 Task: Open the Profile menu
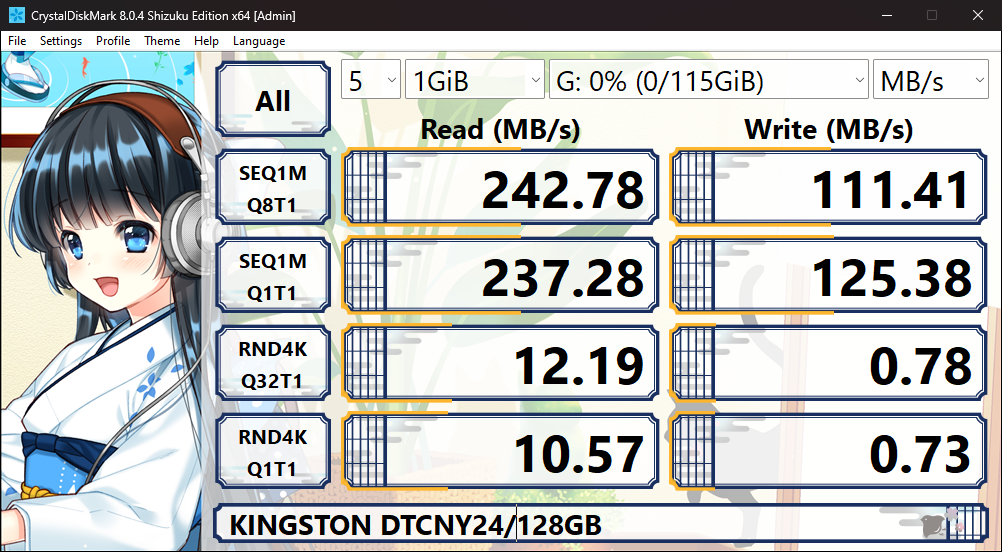coord(113,41)
